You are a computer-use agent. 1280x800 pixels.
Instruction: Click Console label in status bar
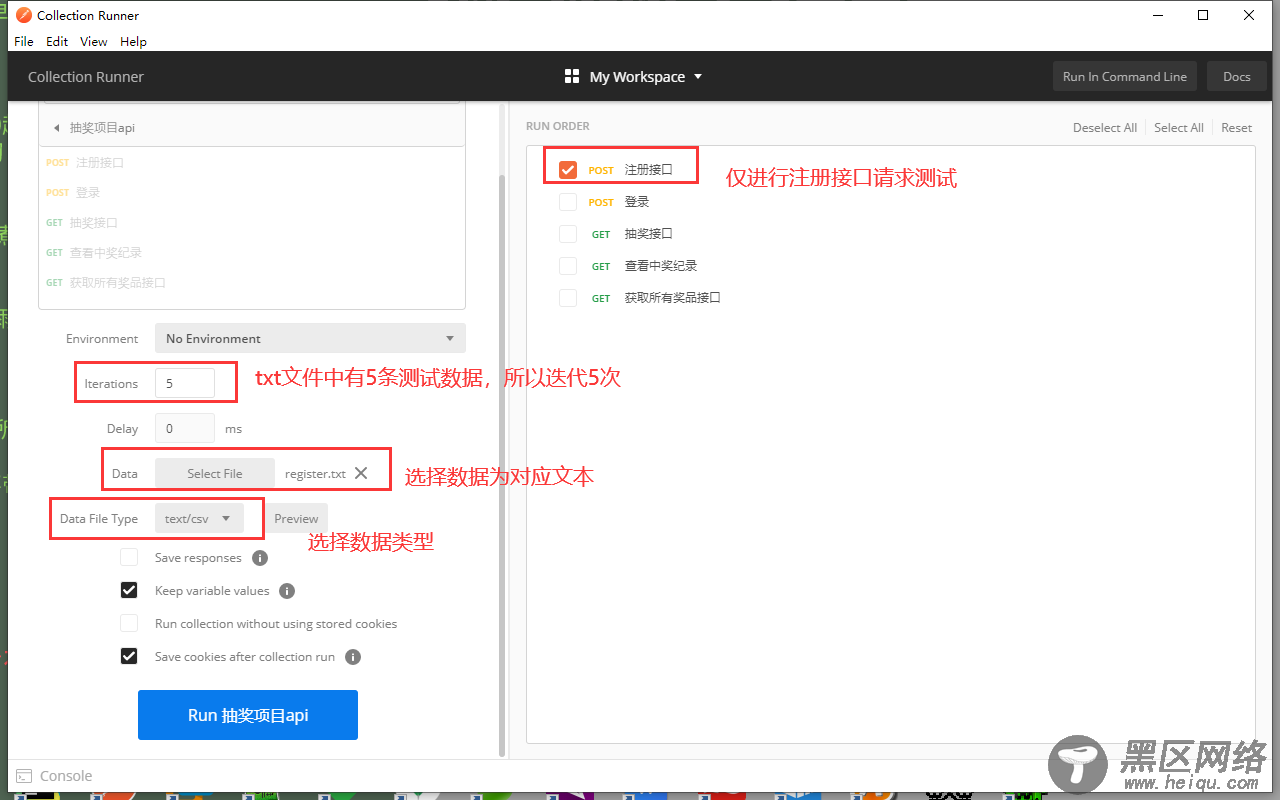click(66, 776)
